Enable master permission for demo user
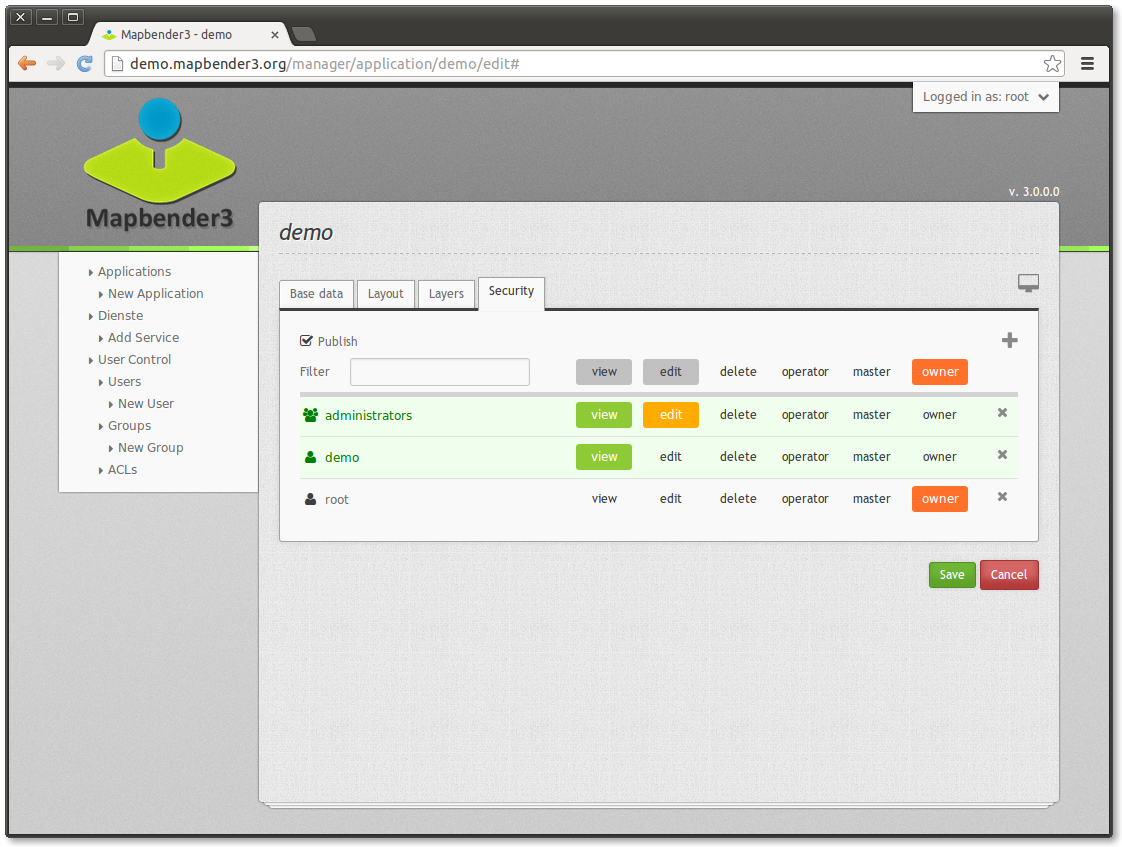1122x847 pixels. [x=872, y=457]
